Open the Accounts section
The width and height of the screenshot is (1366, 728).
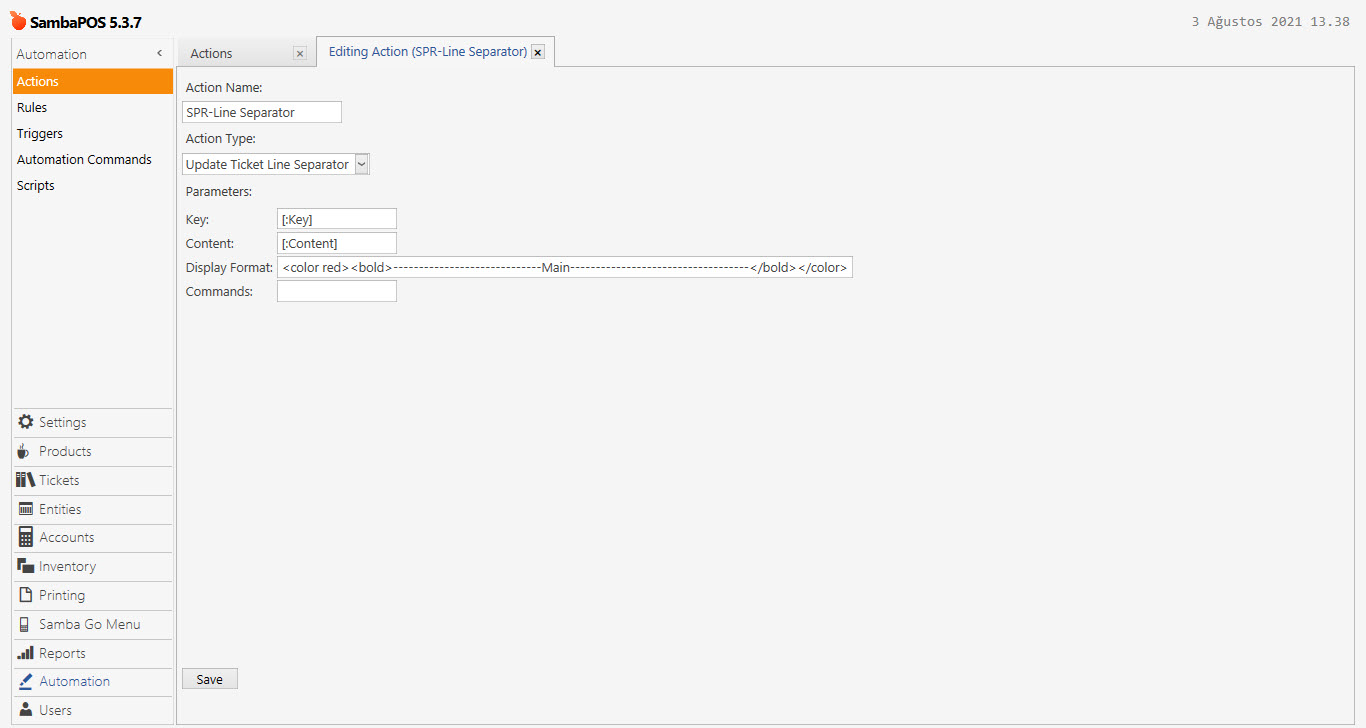pyautogui.click(x=92, y=537)
